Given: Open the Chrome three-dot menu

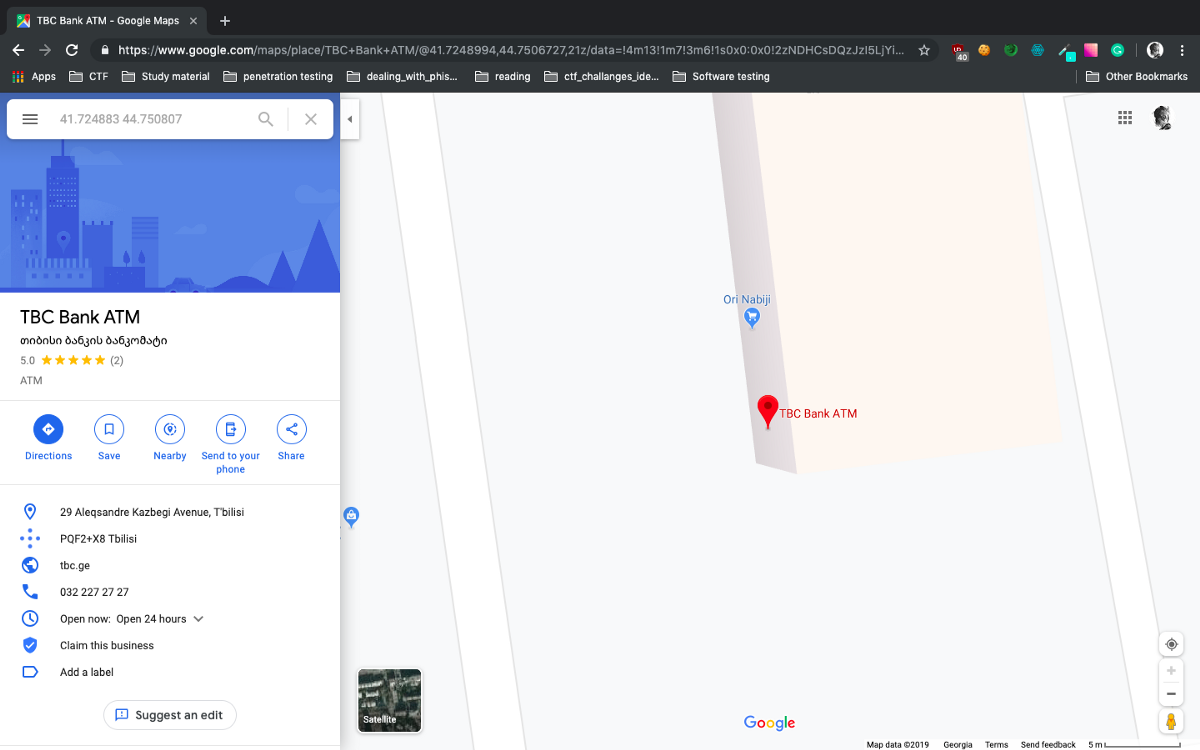Looking at the screenshot, I should click(1182, 50).
